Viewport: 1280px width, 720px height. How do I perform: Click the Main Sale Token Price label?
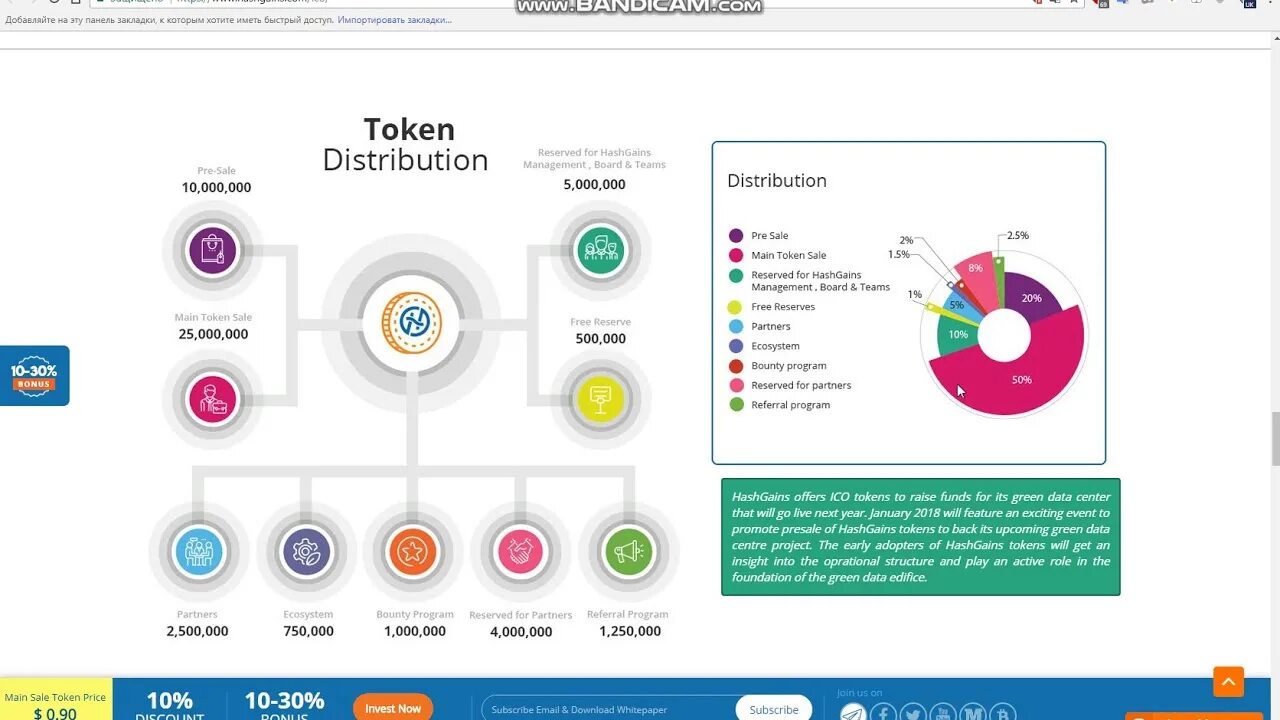coord(55,697)
